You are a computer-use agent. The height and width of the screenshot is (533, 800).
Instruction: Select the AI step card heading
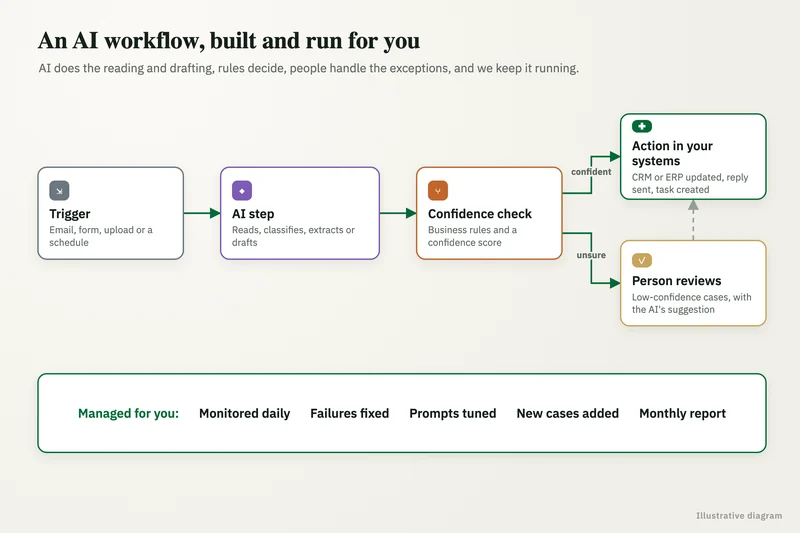[253, 214]
